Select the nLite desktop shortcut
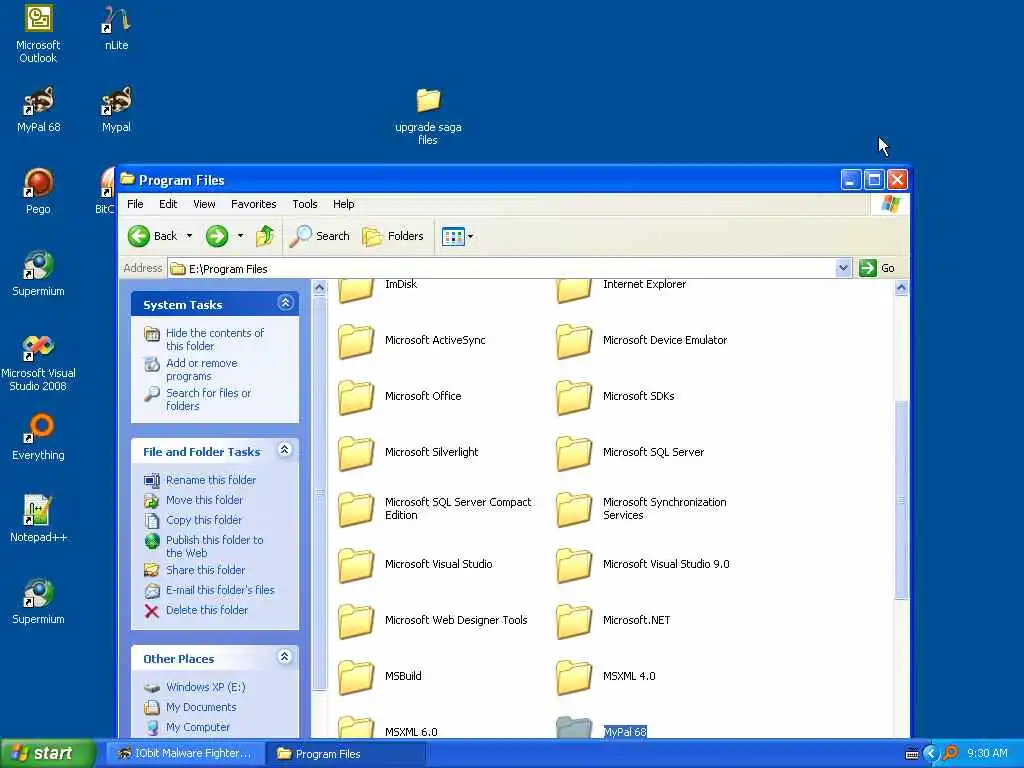The height and width of the screenshot is (768, 1024). (x=116, y=29)
